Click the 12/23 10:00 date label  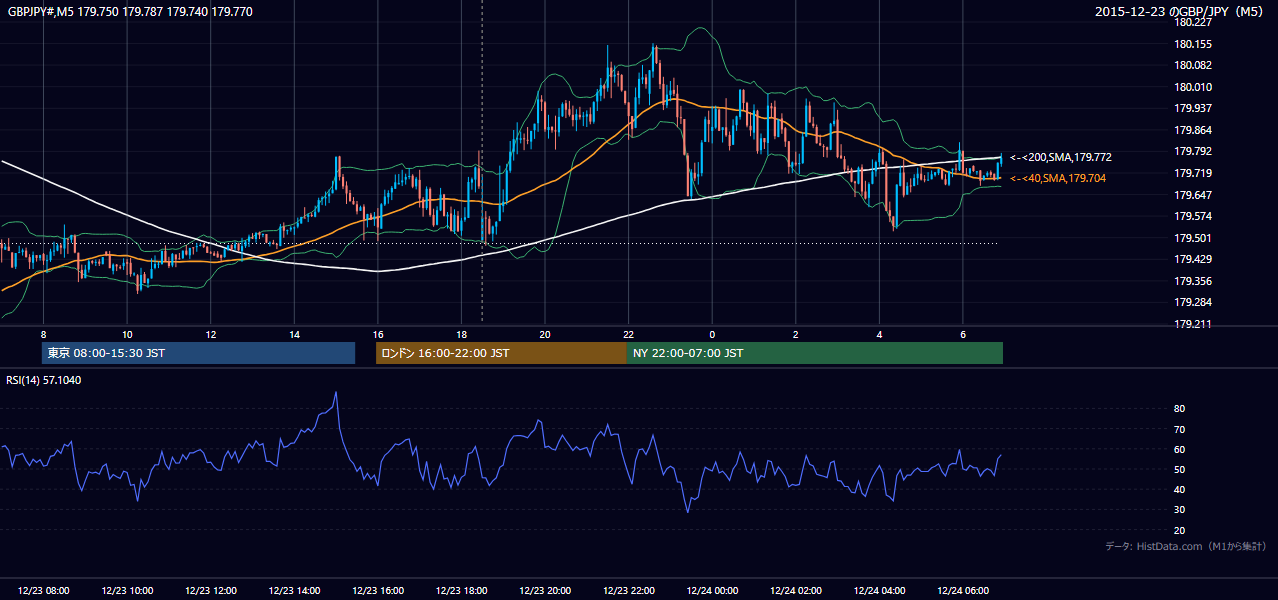coord(127,591)
